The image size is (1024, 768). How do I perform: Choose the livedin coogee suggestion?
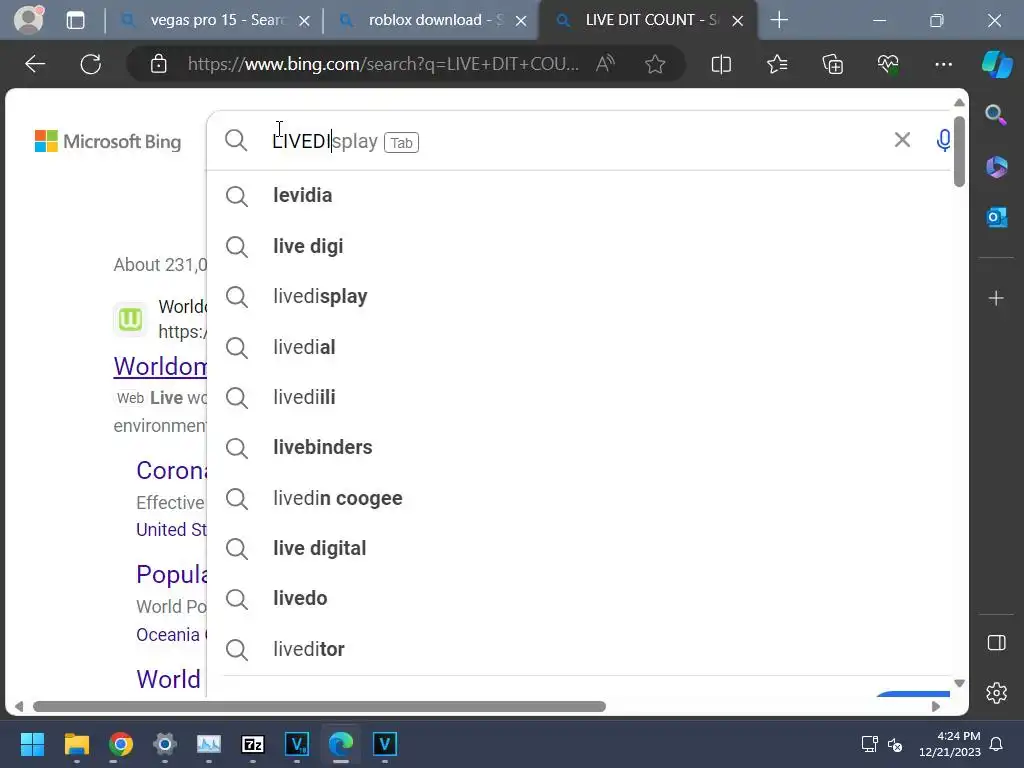point(579,498)
